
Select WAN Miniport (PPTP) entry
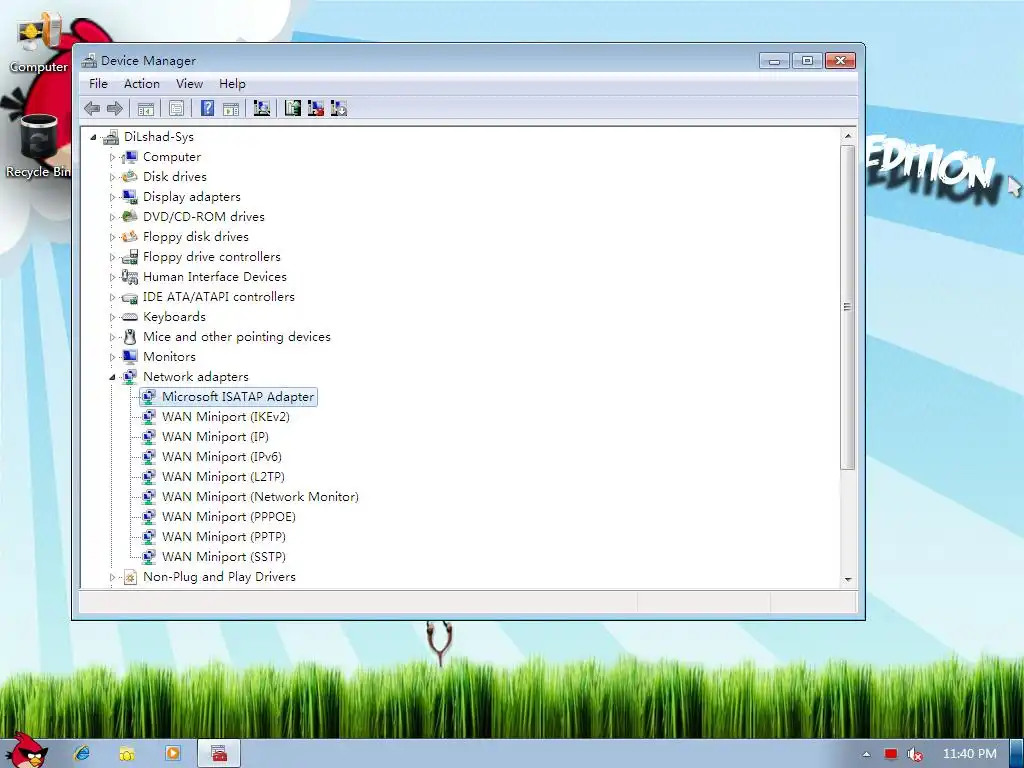pyautogui.click(x=224, y=537)
